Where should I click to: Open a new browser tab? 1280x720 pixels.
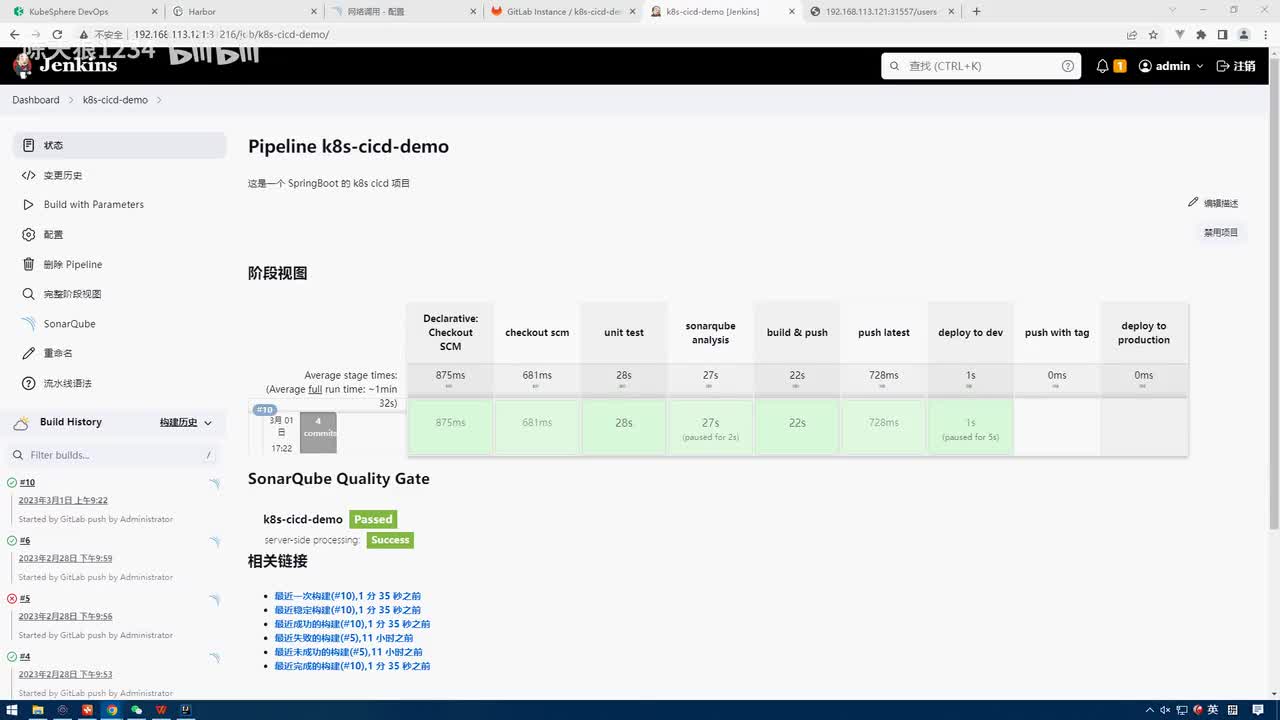977,11
